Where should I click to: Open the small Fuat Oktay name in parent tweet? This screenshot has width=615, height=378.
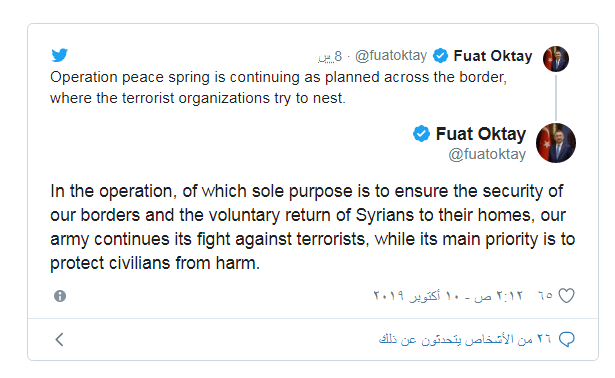(493, 56)
